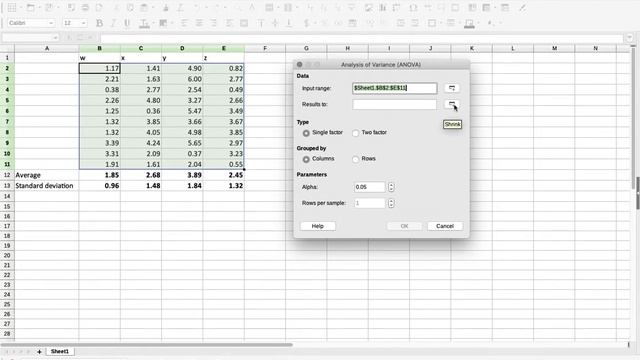This screenshot has width=640, height=360.
Task: Click the Insert Special Character icon
Action: tap(413, 7)
